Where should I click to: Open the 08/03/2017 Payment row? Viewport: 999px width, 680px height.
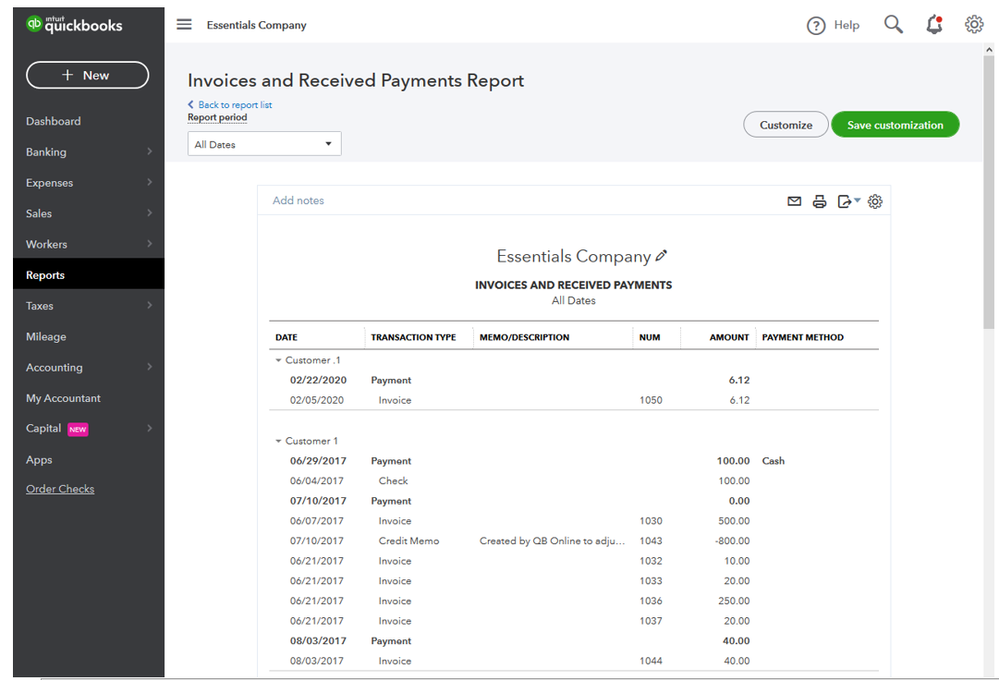573,640
